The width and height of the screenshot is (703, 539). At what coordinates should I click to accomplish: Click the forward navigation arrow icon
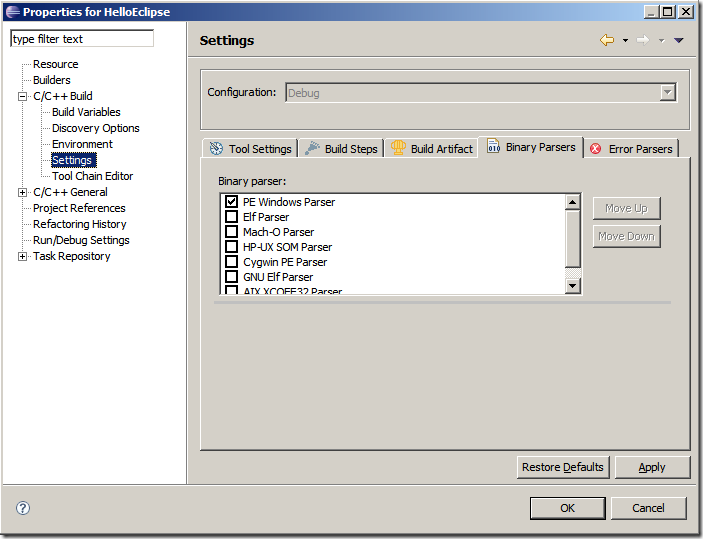tap(643, 40)
